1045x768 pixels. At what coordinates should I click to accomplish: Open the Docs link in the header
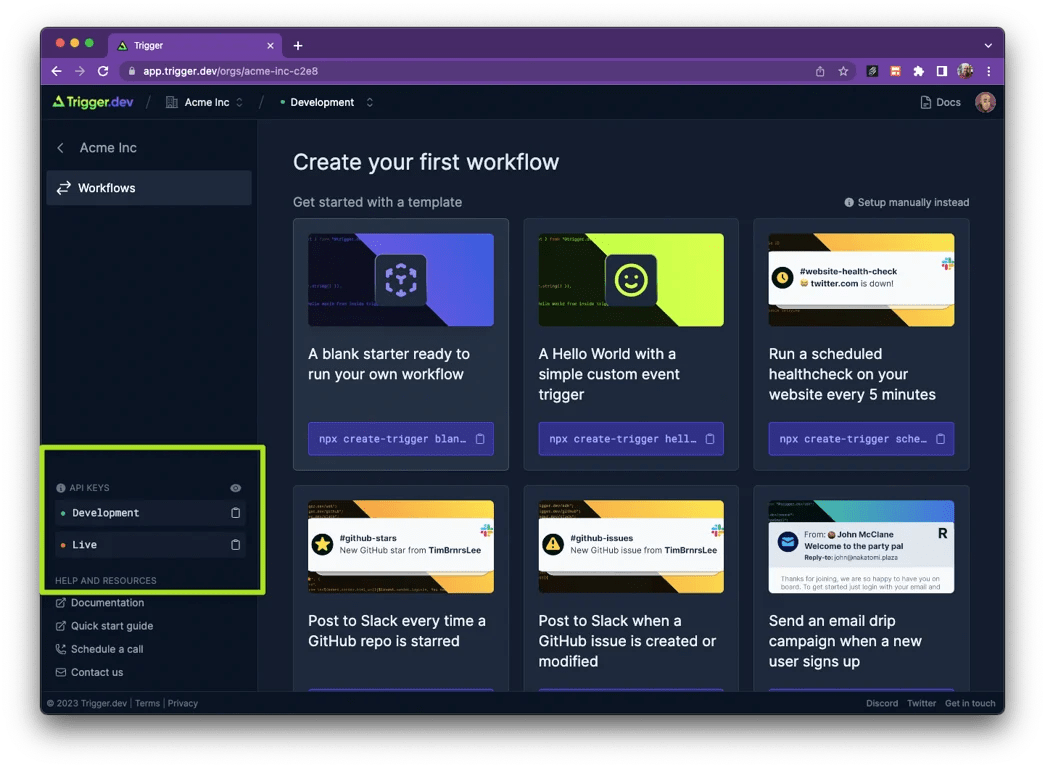pyautogui.click(x=940, y=102)
